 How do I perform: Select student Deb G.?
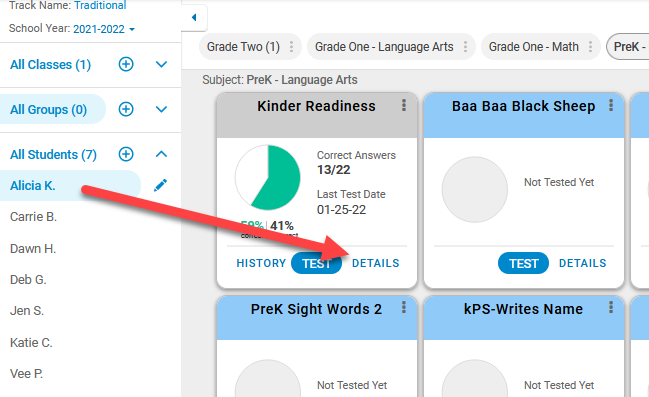[28, 280]
